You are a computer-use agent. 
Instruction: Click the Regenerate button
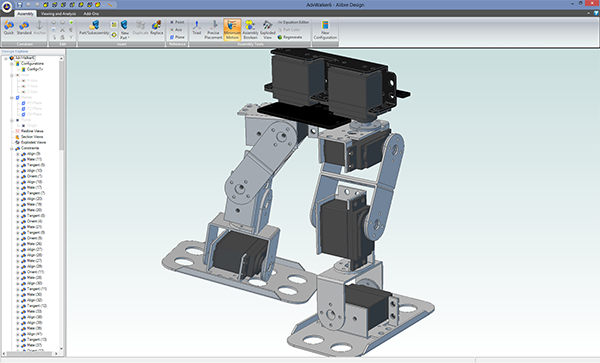coord(290,37)
